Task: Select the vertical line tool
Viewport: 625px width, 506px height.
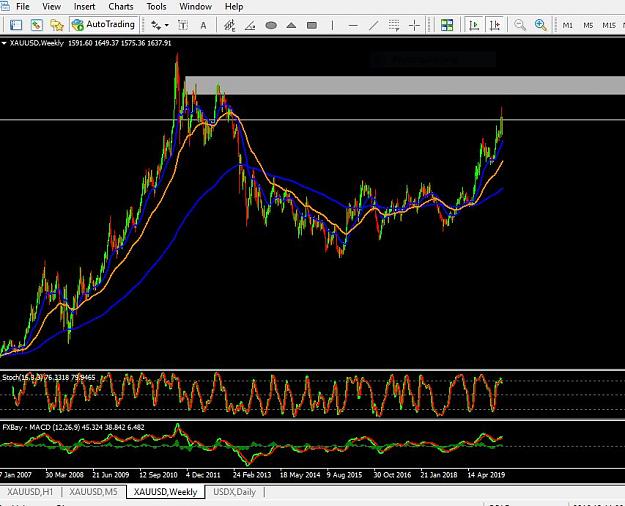Action: [x=332, y=26]
